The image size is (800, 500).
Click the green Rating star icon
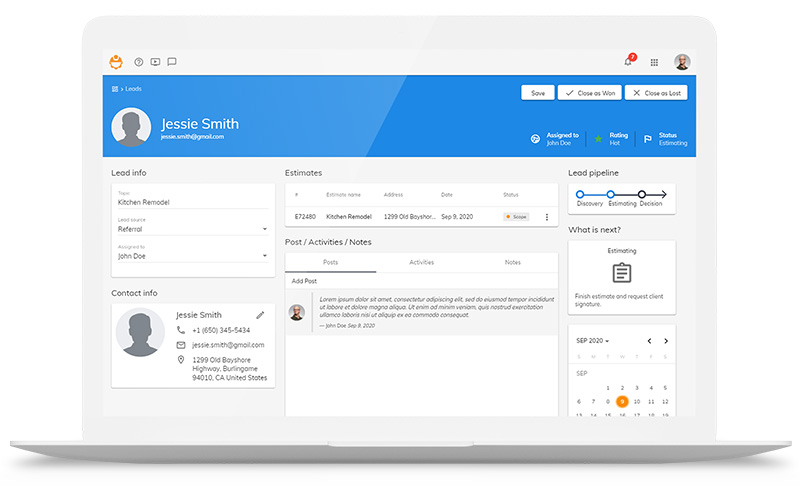pos(598,139)
